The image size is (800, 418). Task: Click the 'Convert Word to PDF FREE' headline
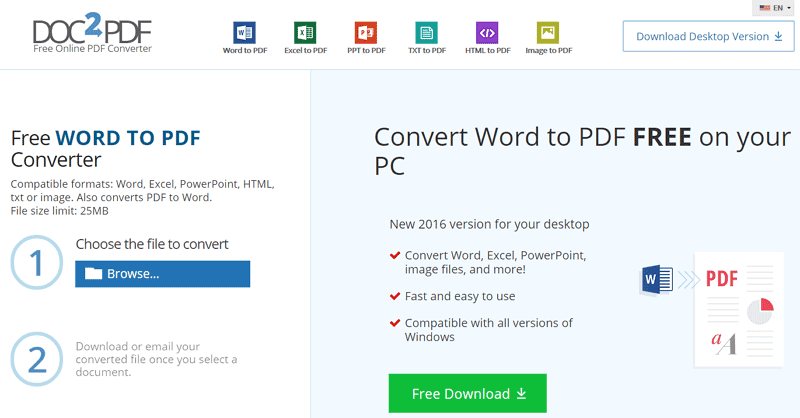click(x=583, y=151)
